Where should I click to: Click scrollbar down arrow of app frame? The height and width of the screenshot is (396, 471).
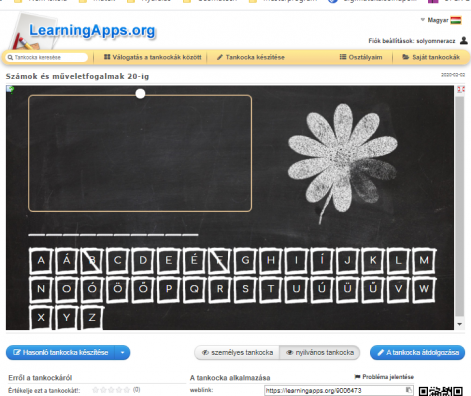tap(460, 324)
